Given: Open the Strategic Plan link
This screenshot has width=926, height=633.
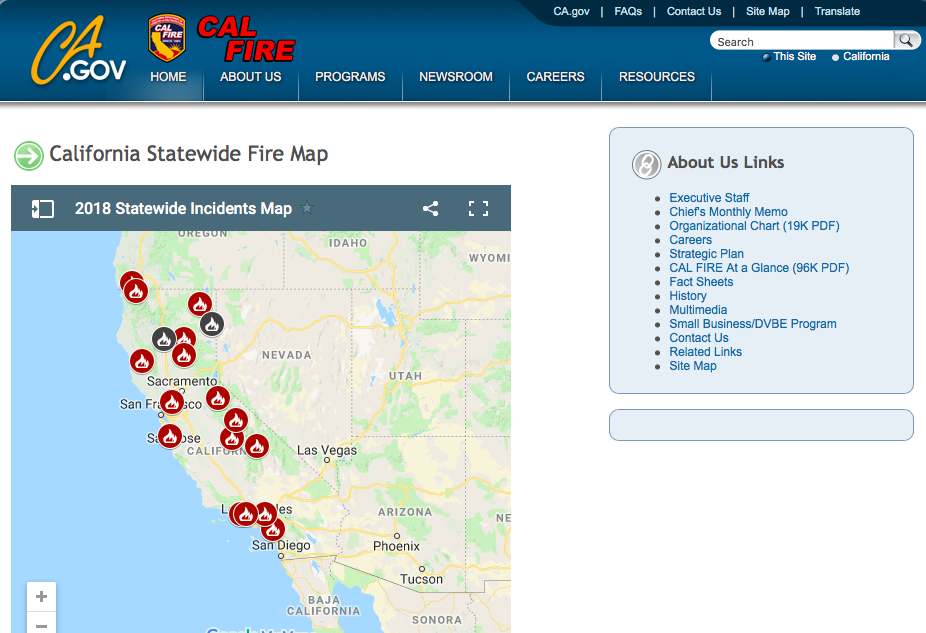Looking at the screenshot, I should 706,254.
